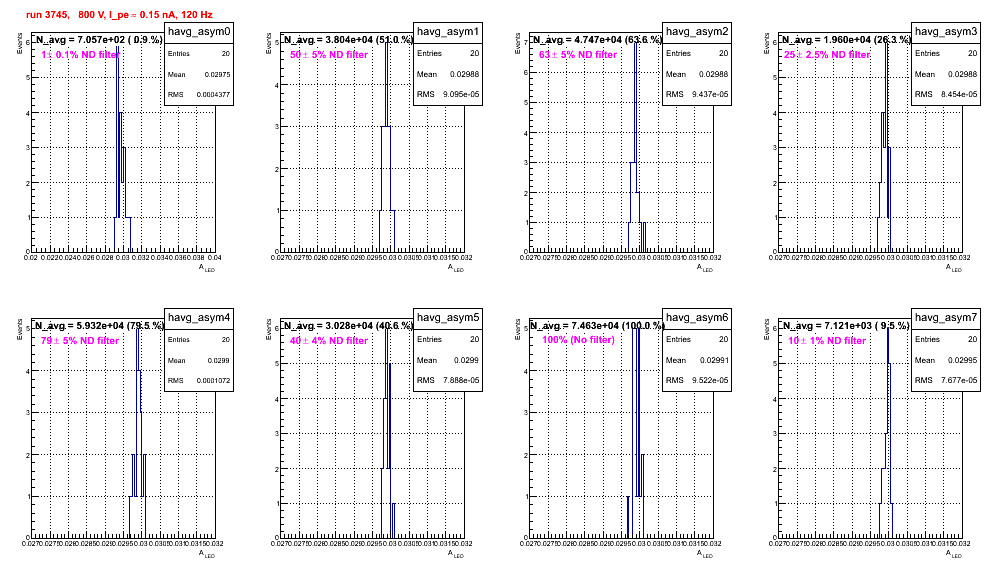Click RMS value 9.095e-05 in havg_asym1
Image resolution: width=996 pixels, height=572 pixels.
point(461,94)
